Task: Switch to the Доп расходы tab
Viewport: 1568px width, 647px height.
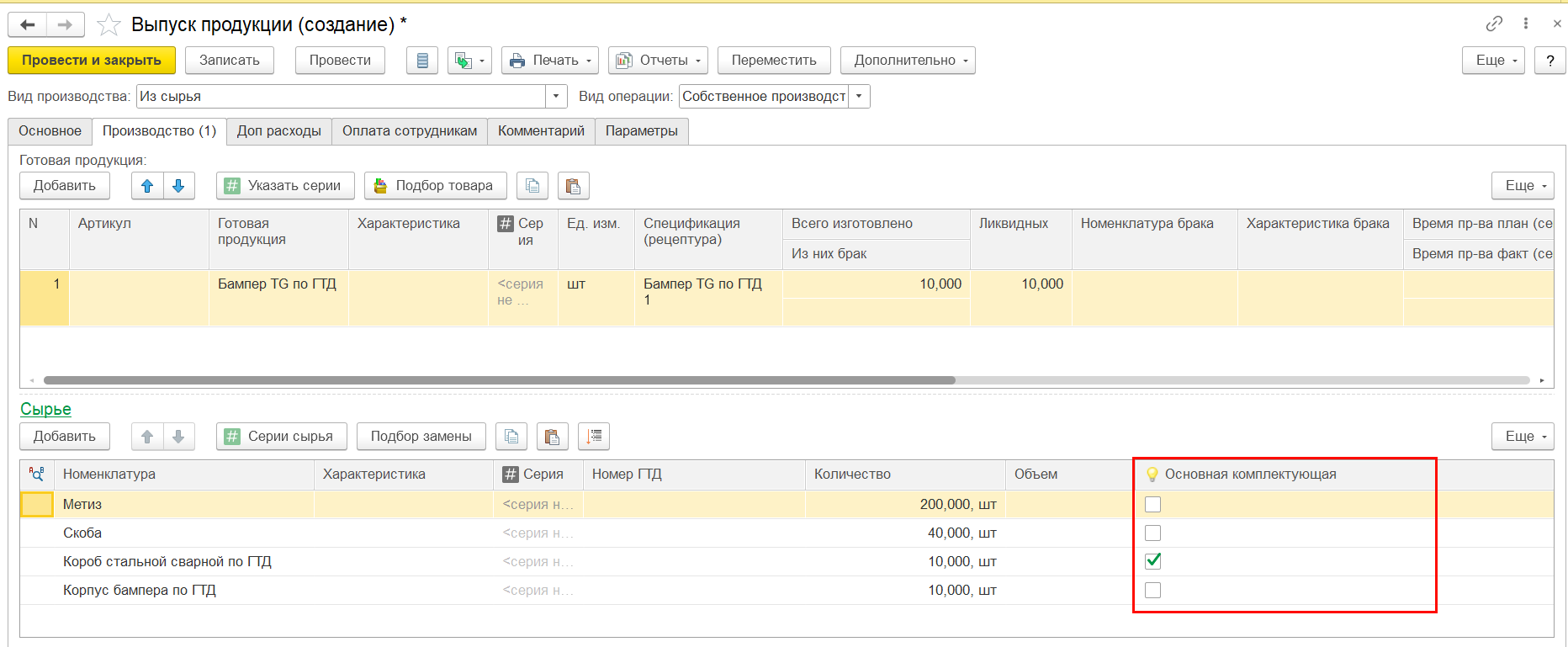Action: tap(278, 131)
